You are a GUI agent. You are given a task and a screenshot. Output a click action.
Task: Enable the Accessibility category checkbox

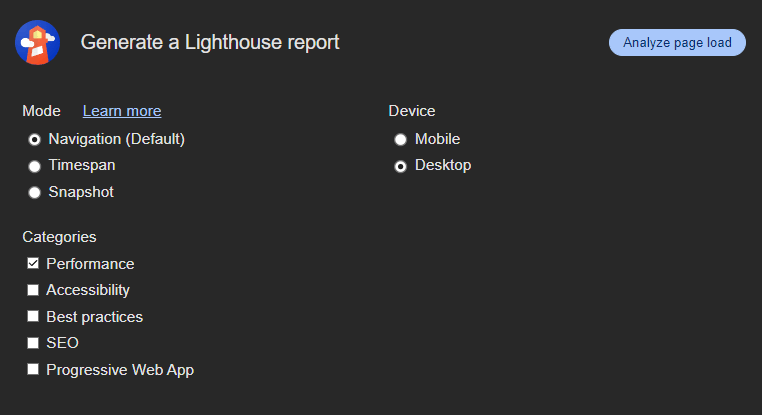click(33, 290)
